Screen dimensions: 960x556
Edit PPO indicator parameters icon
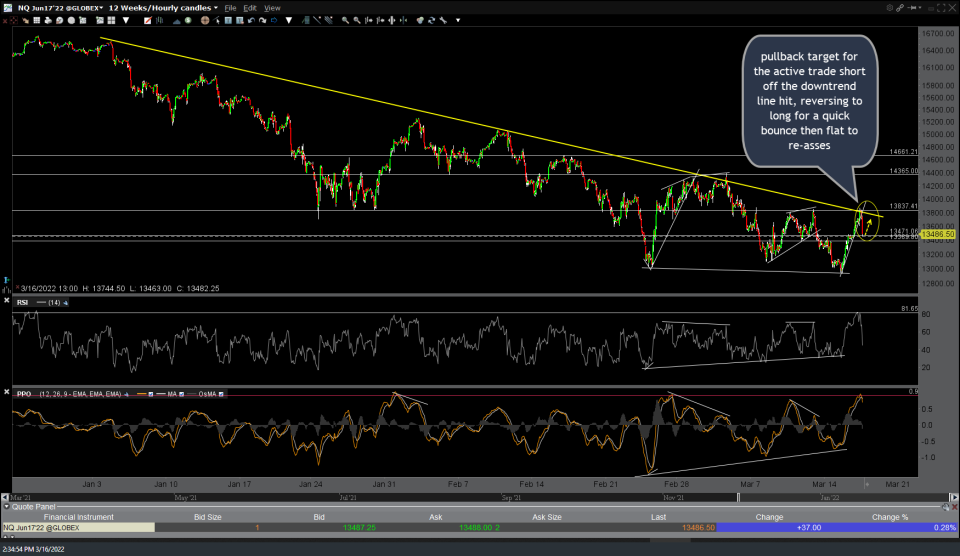pos(127,394)
